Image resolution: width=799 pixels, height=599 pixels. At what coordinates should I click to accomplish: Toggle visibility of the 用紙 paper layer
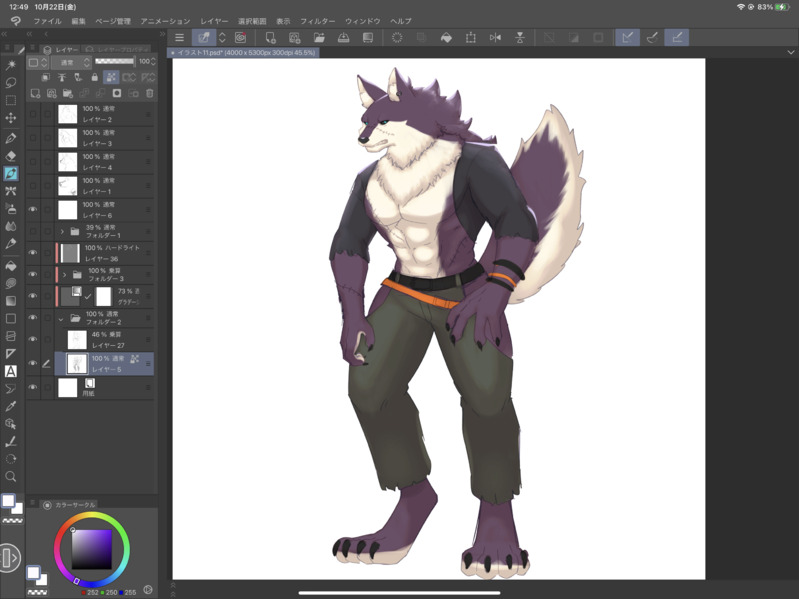click(33, 388)
